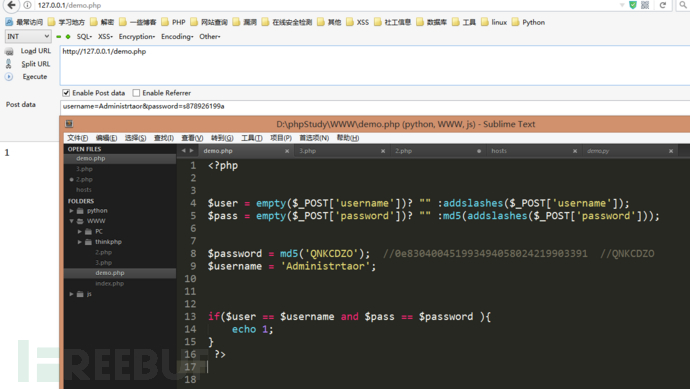Click into the Post data input field
690x389 pixels.
375,106
